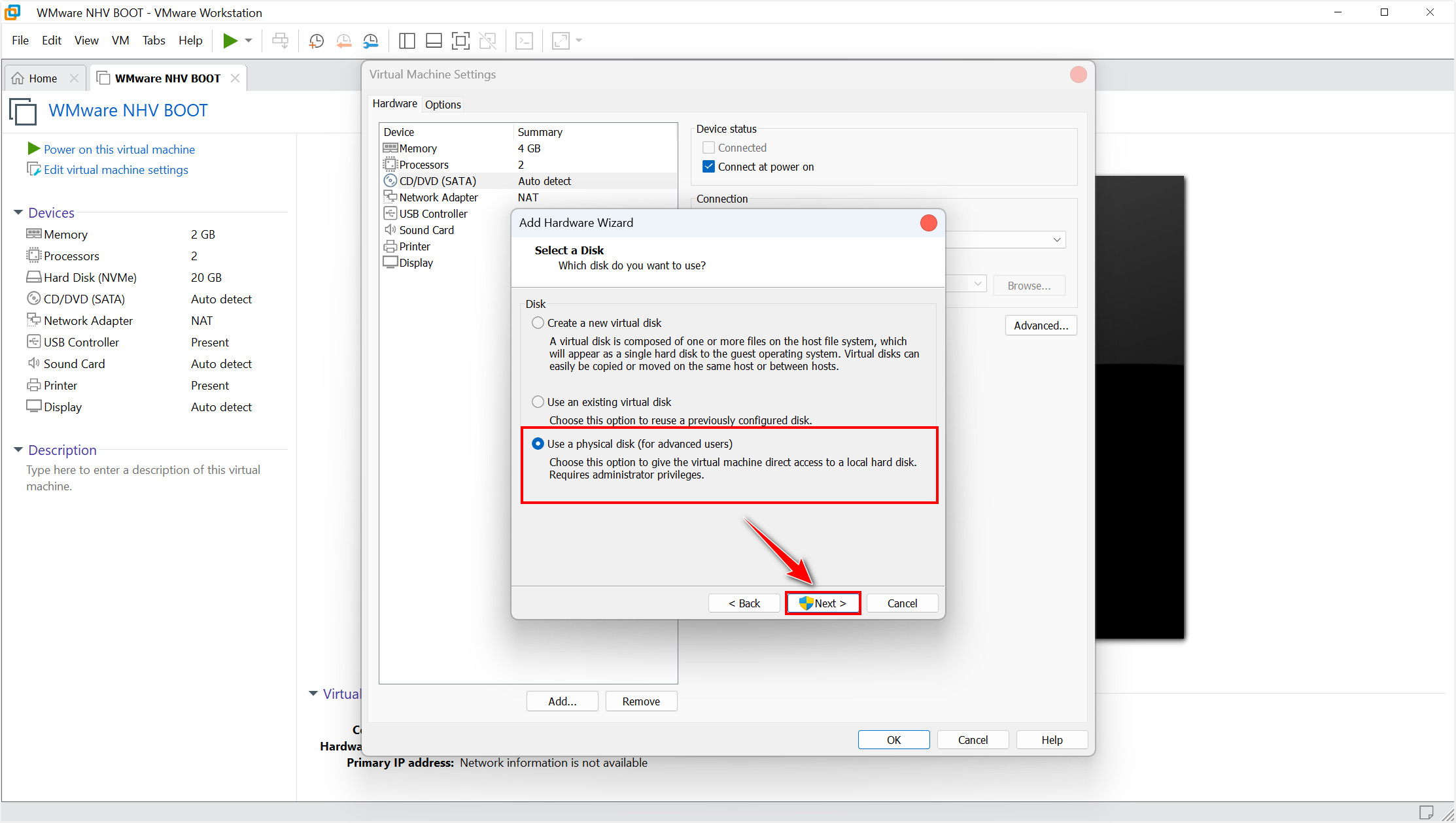Click Edit virtual machine settings link

coord(116,170)
